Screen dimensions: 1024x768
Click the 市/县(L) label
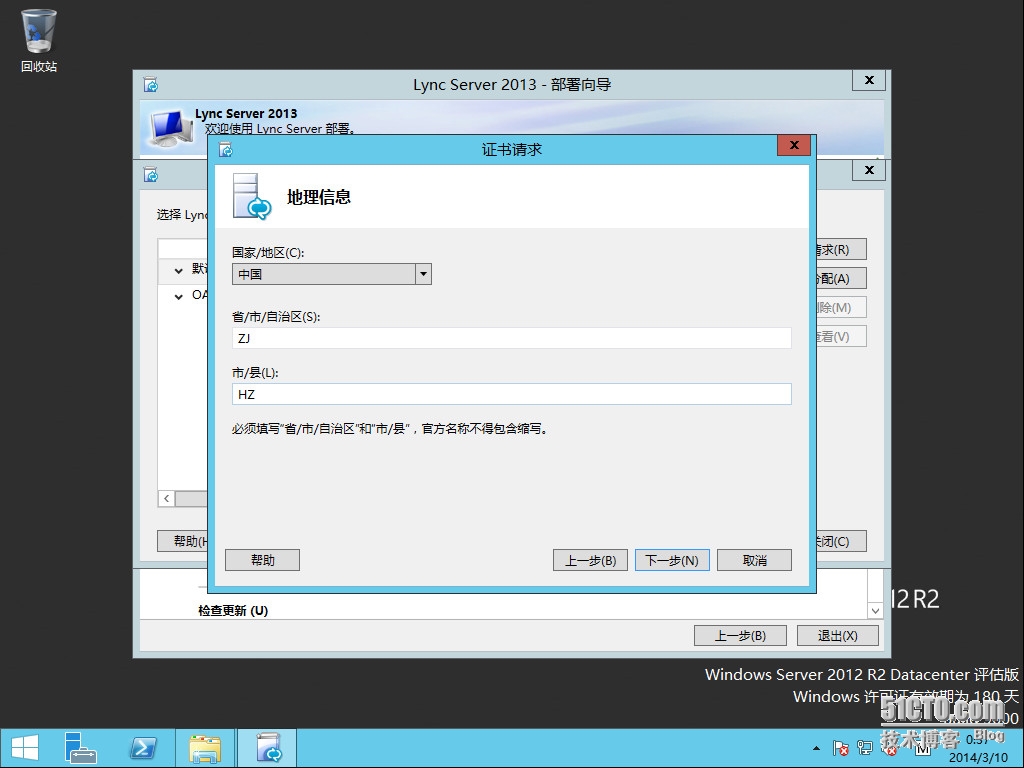[255, 373]
